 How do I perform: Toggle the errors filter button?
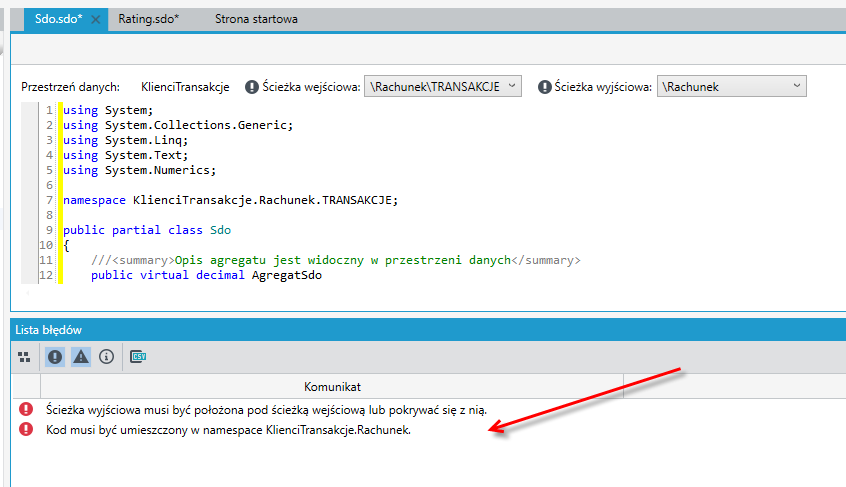point(54,356)
